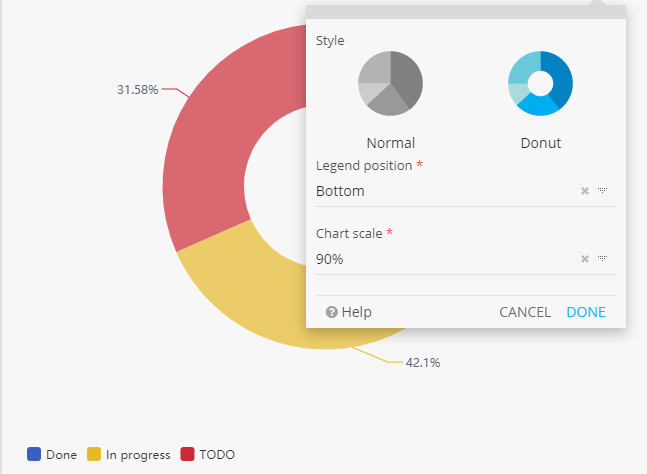Toggle the Done legend blue swatch
The height and width of the screenshot is (474, 647).
coord(34,454)
